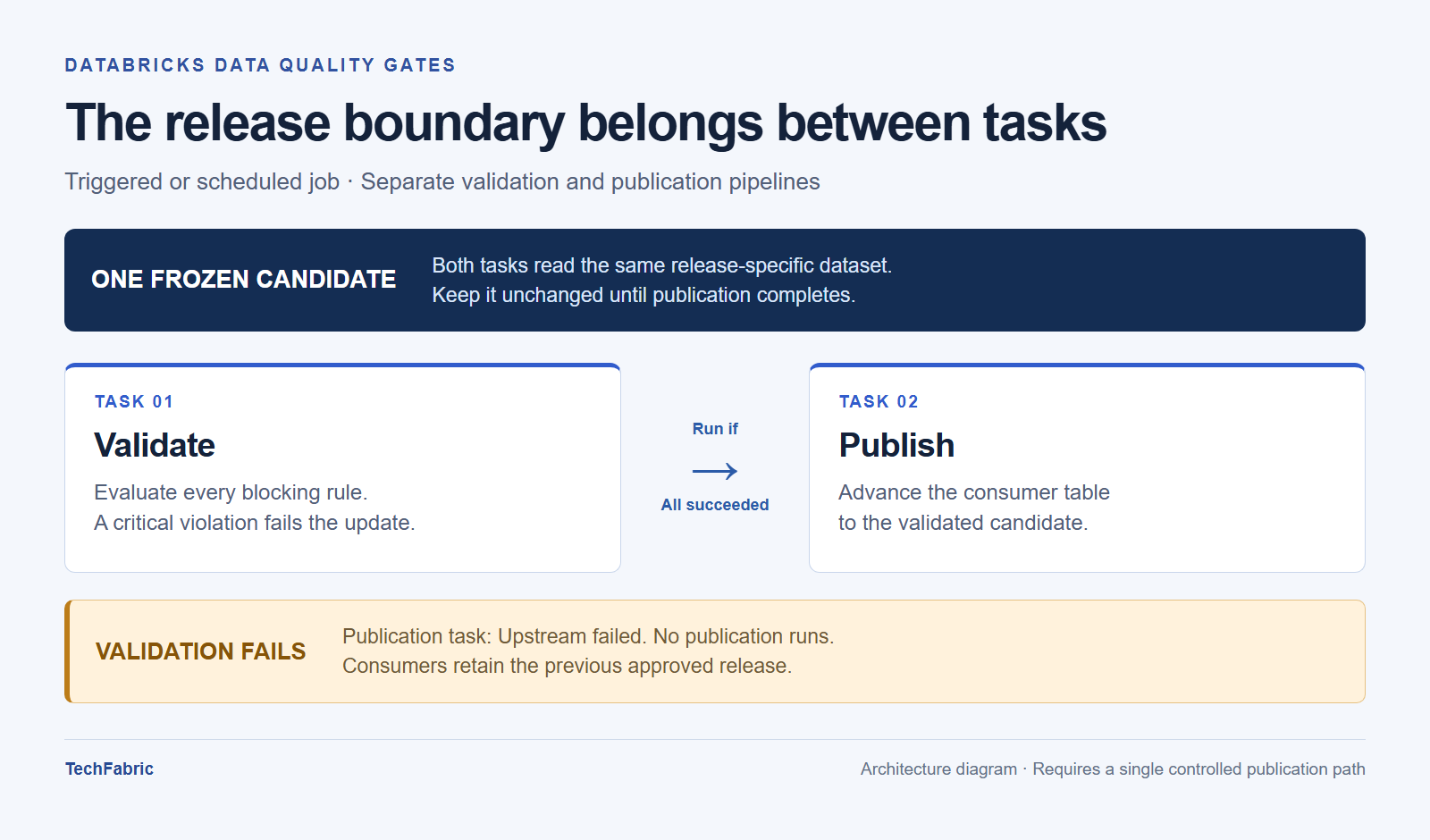Click the 'ONE FROZEN CANDIDATE' heading

click(243, 280)
